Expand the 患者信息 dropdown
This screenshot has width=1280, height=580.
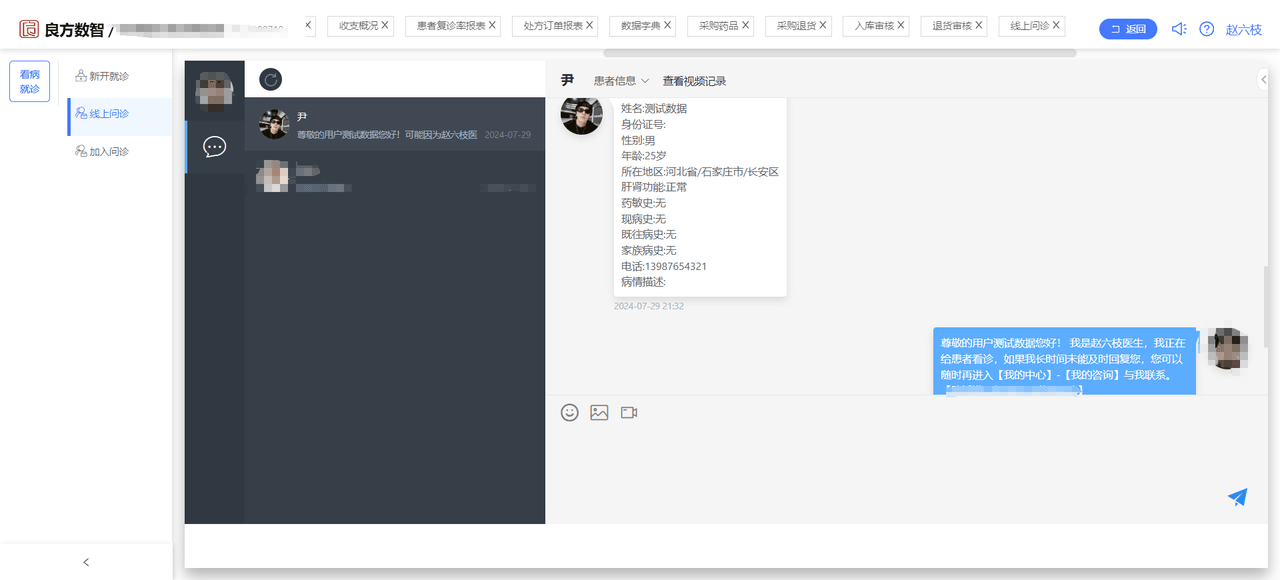click(x=621, y=81)
